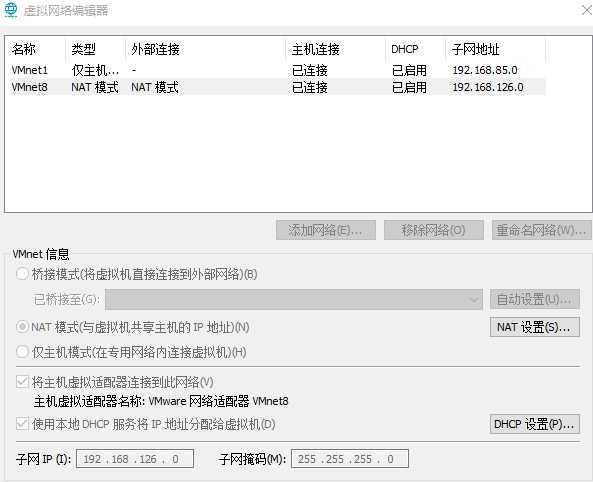Click the 添加网络(E)... button
Viewport: 593px width, 482px height.
(x=326, y=230)
